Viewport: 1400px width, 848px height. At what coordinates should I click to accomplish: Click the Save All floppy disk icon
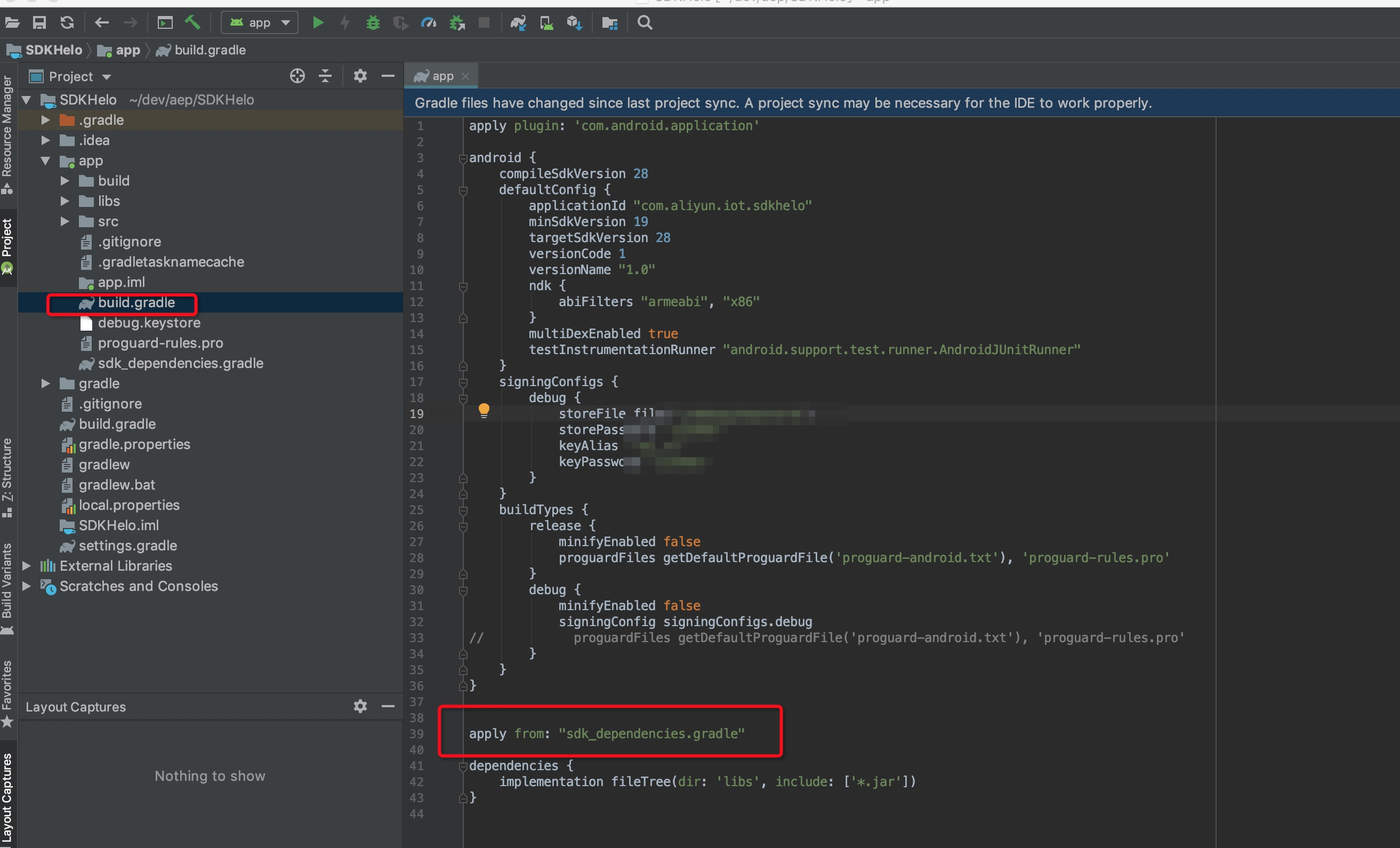pos(39,23)
